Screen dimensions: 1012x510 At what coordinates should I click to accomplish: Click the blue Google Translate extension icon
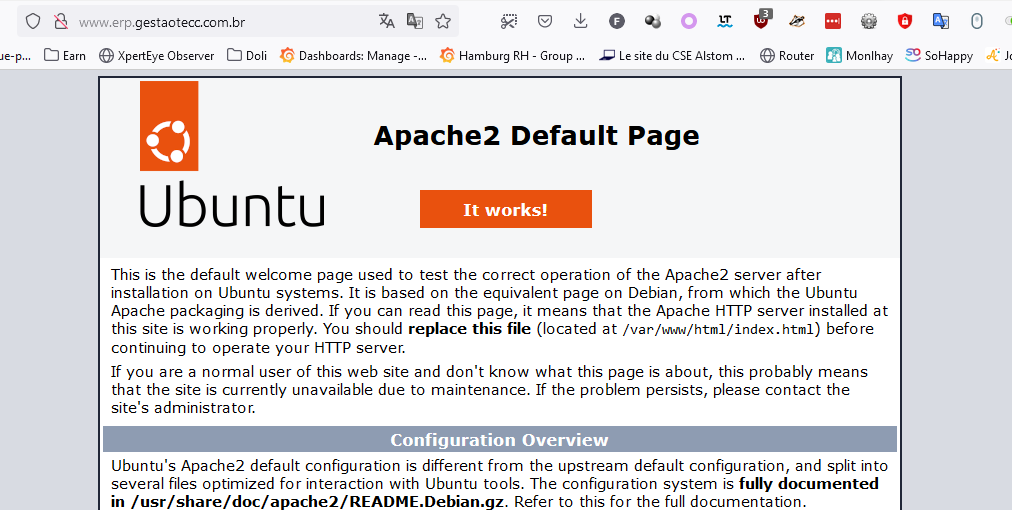click(940, 21)
